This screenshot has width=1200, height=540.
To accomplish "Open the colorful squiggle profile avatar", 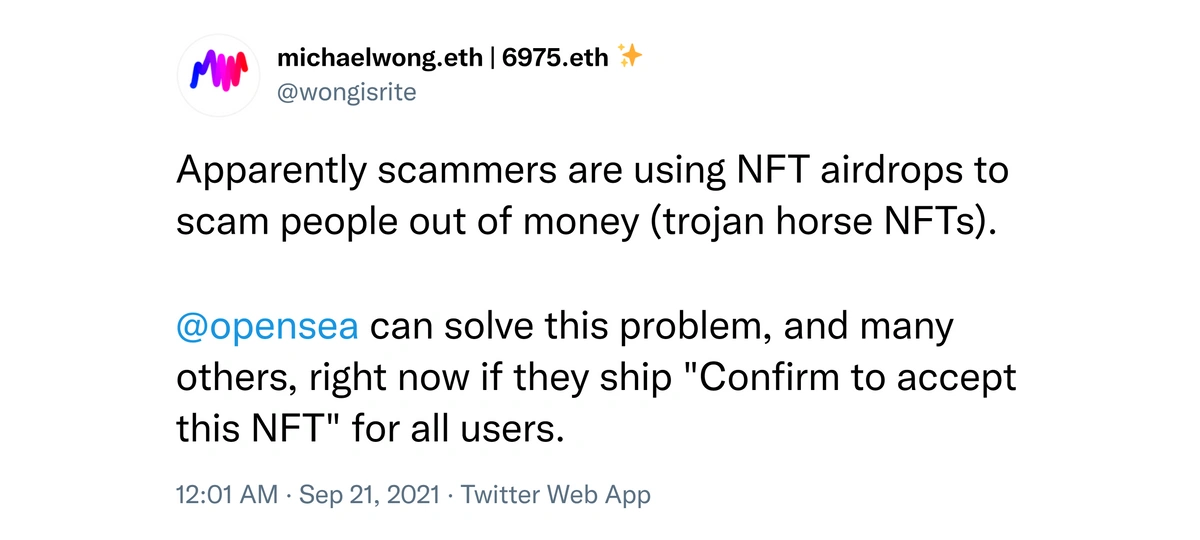I will (x=219, y=75).
